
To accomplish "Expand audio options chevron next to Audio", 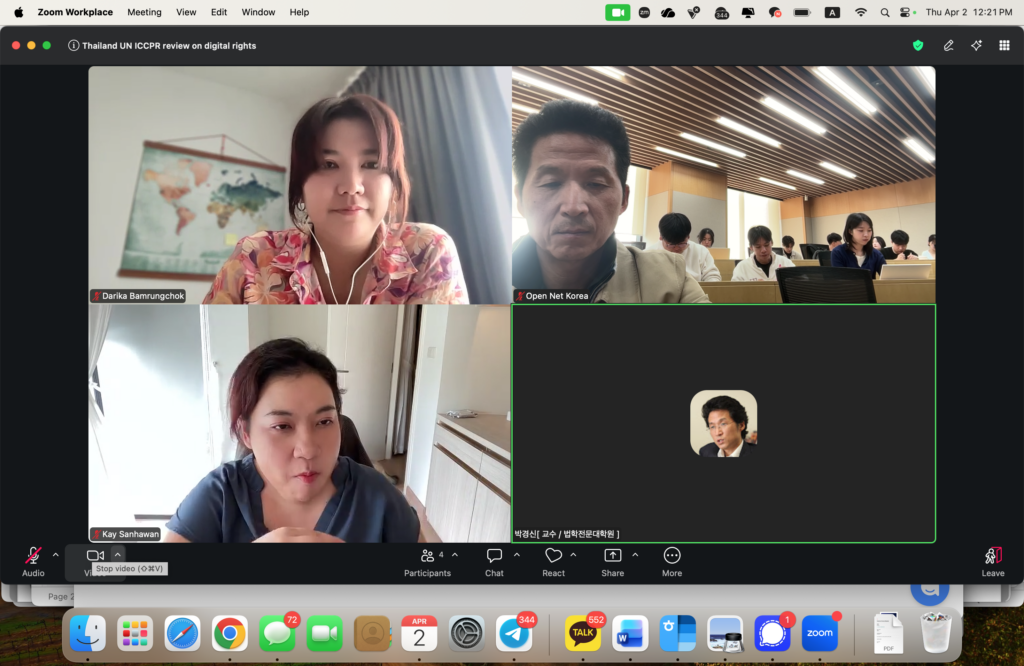I will coord(56,555).
